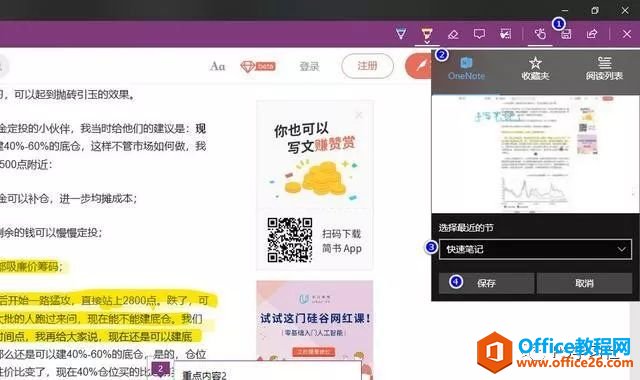This screenshot has height=380, width=640.
Task: Click the save web note icon
Action: (x=566, y=34)
